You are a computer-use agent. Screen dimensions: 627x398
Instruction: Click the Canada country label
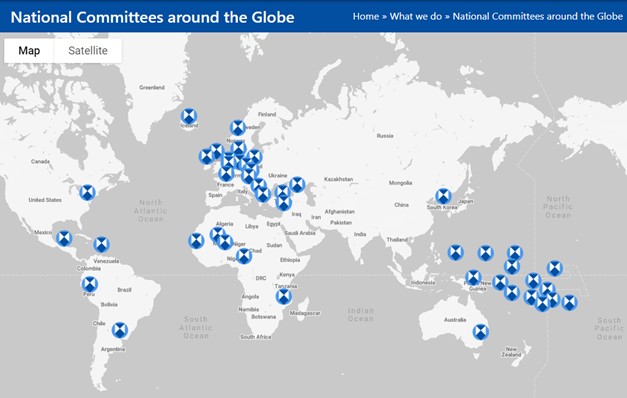[40, 162]
